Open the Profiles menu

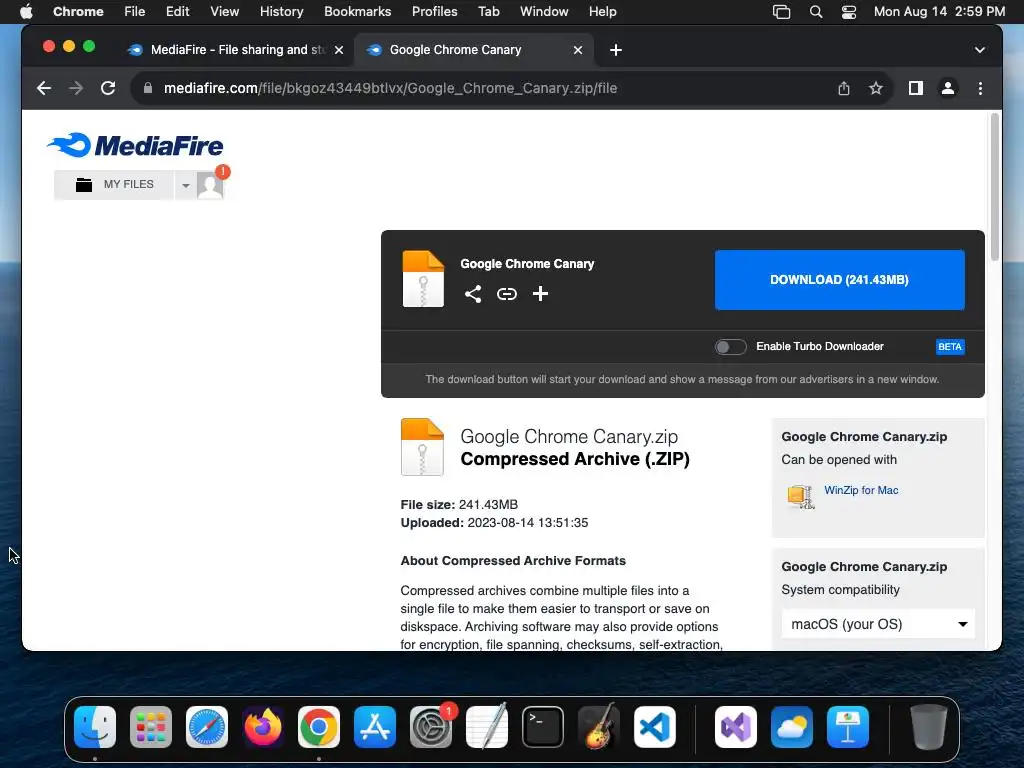[434, 12]
